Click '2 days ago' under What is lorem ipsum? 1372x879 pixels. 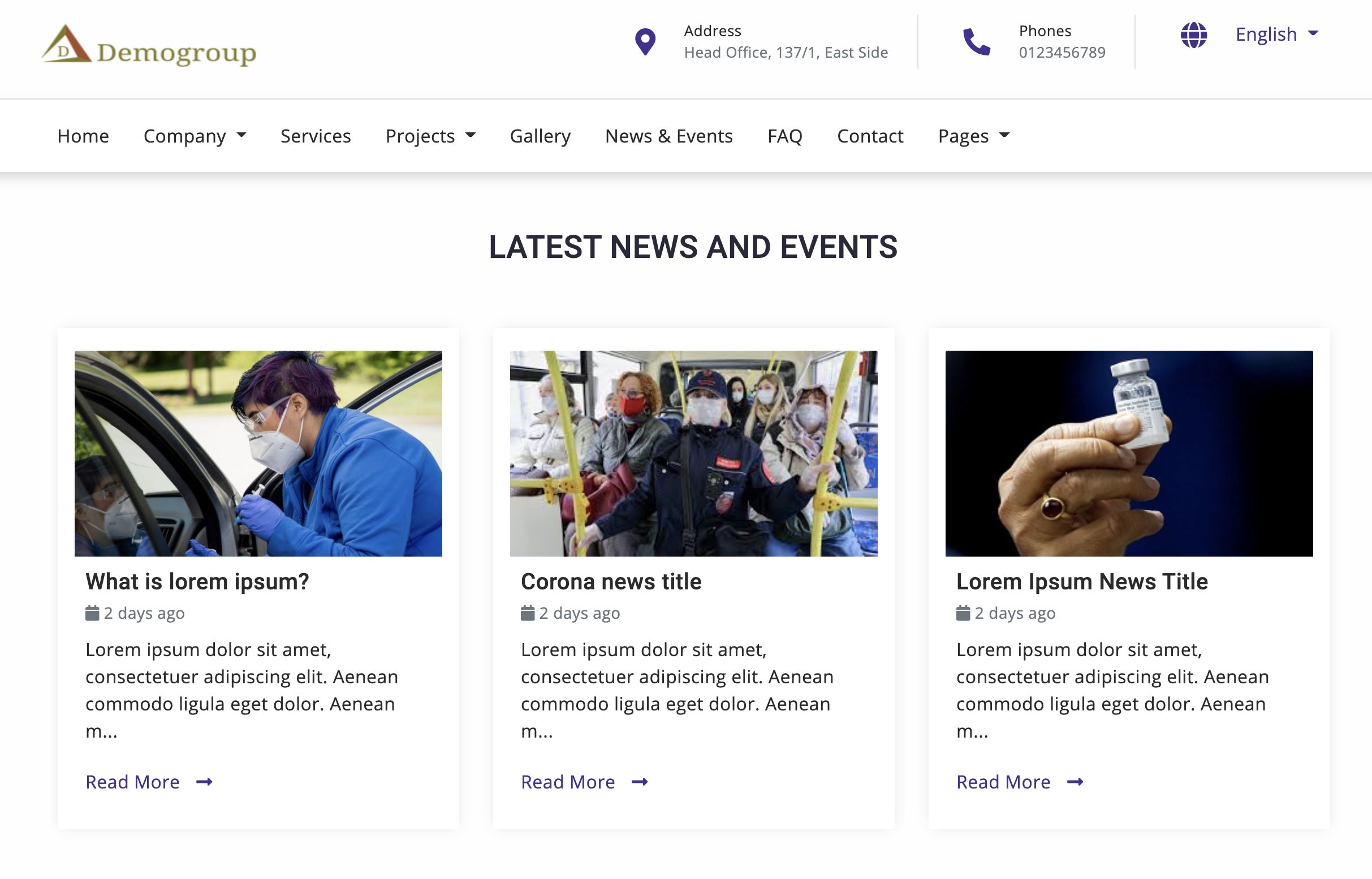[x=144, y=613]
